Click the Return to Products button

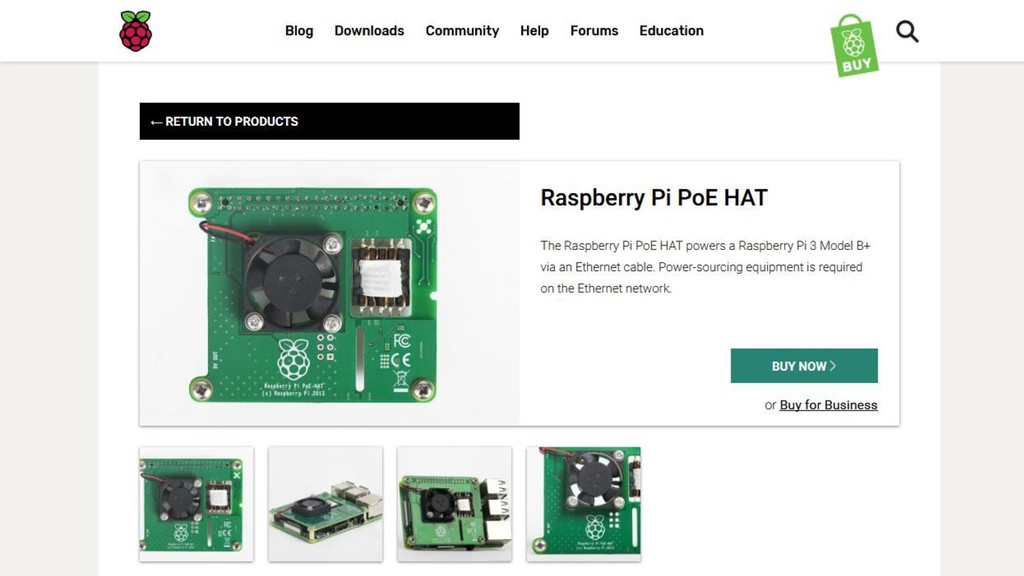click(329, 121)
